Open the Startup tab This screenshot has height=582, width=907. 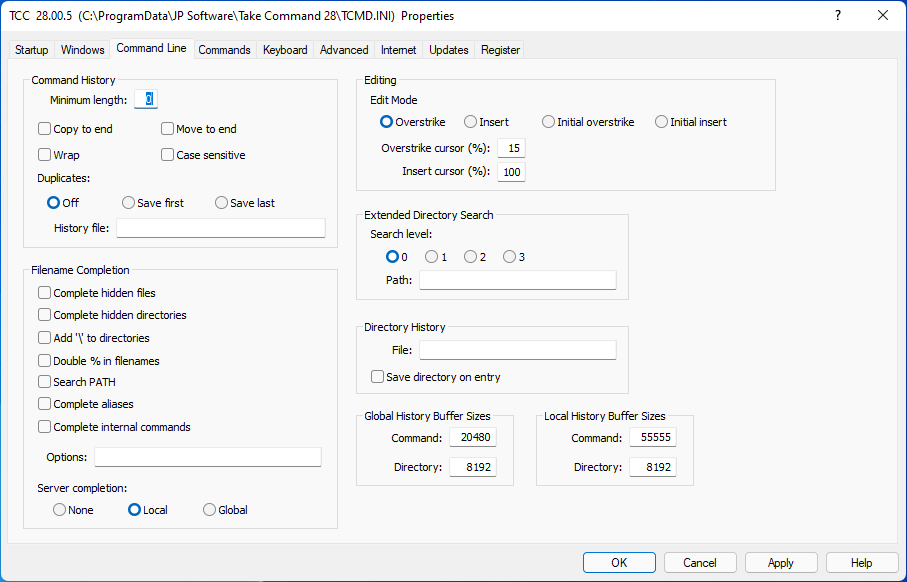(x=31, y=50)
